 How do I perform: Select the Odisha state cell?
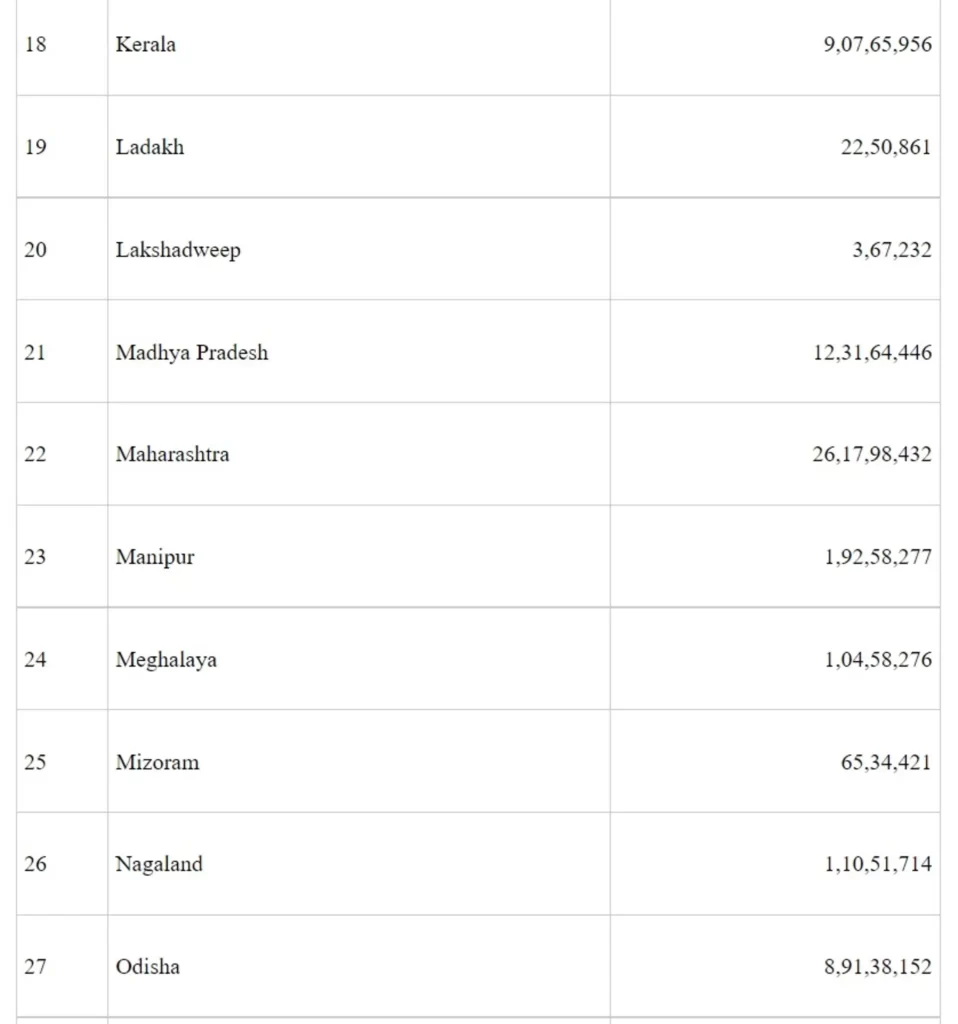tap(148, 968)
